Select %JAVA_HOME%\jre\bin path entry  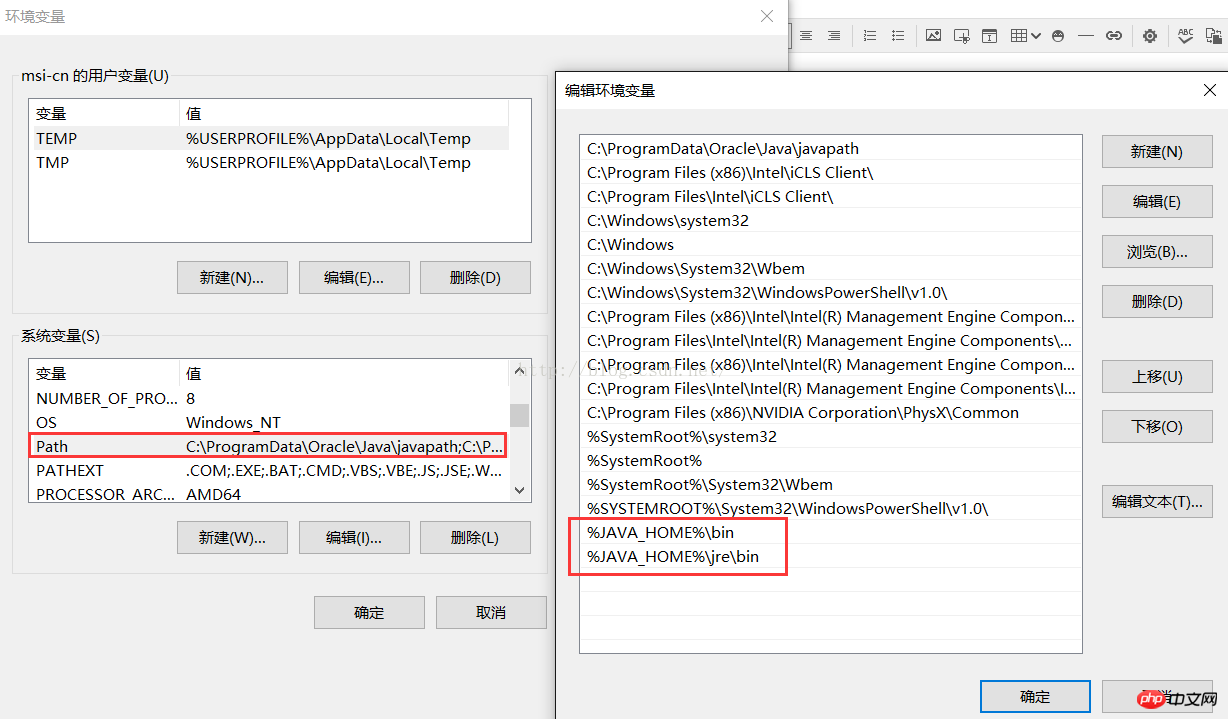830,556
